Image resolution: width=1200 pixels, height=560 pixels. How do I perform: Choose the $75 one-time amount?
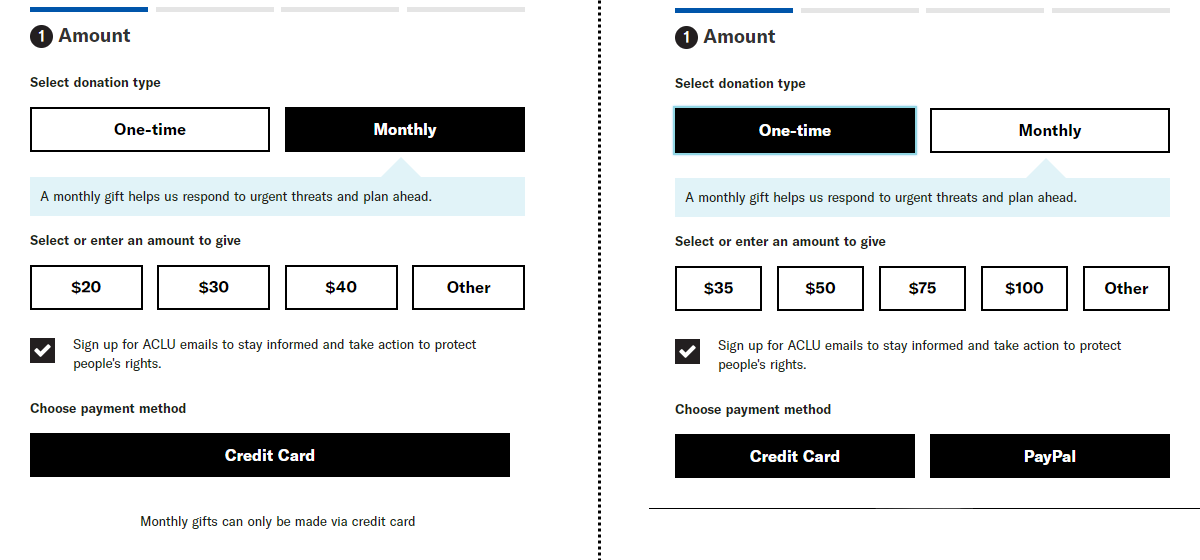point(922,289)
